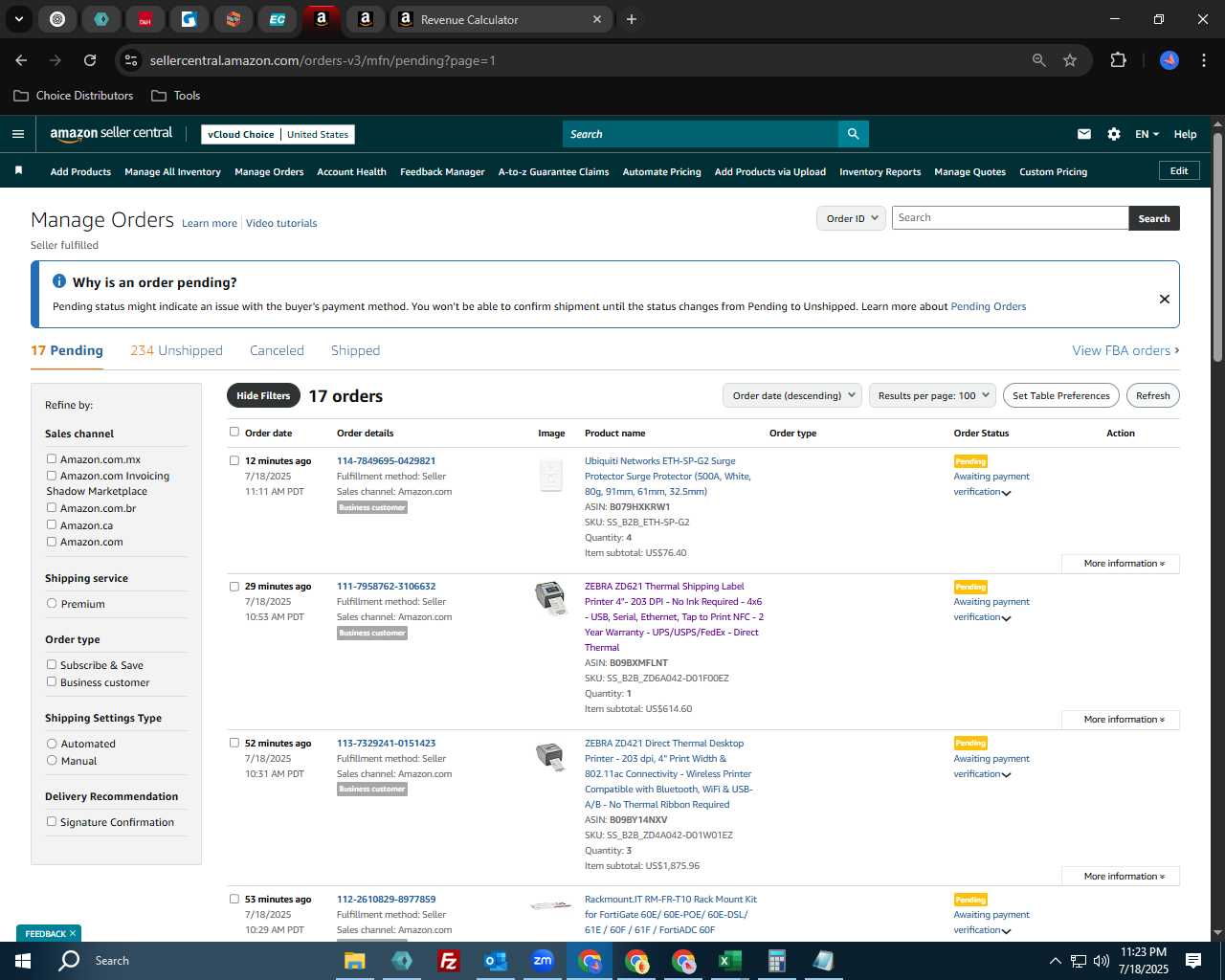Switch to the Canceled orders tab
Screen dimensions: 1225x980
[x=277, y=350]
